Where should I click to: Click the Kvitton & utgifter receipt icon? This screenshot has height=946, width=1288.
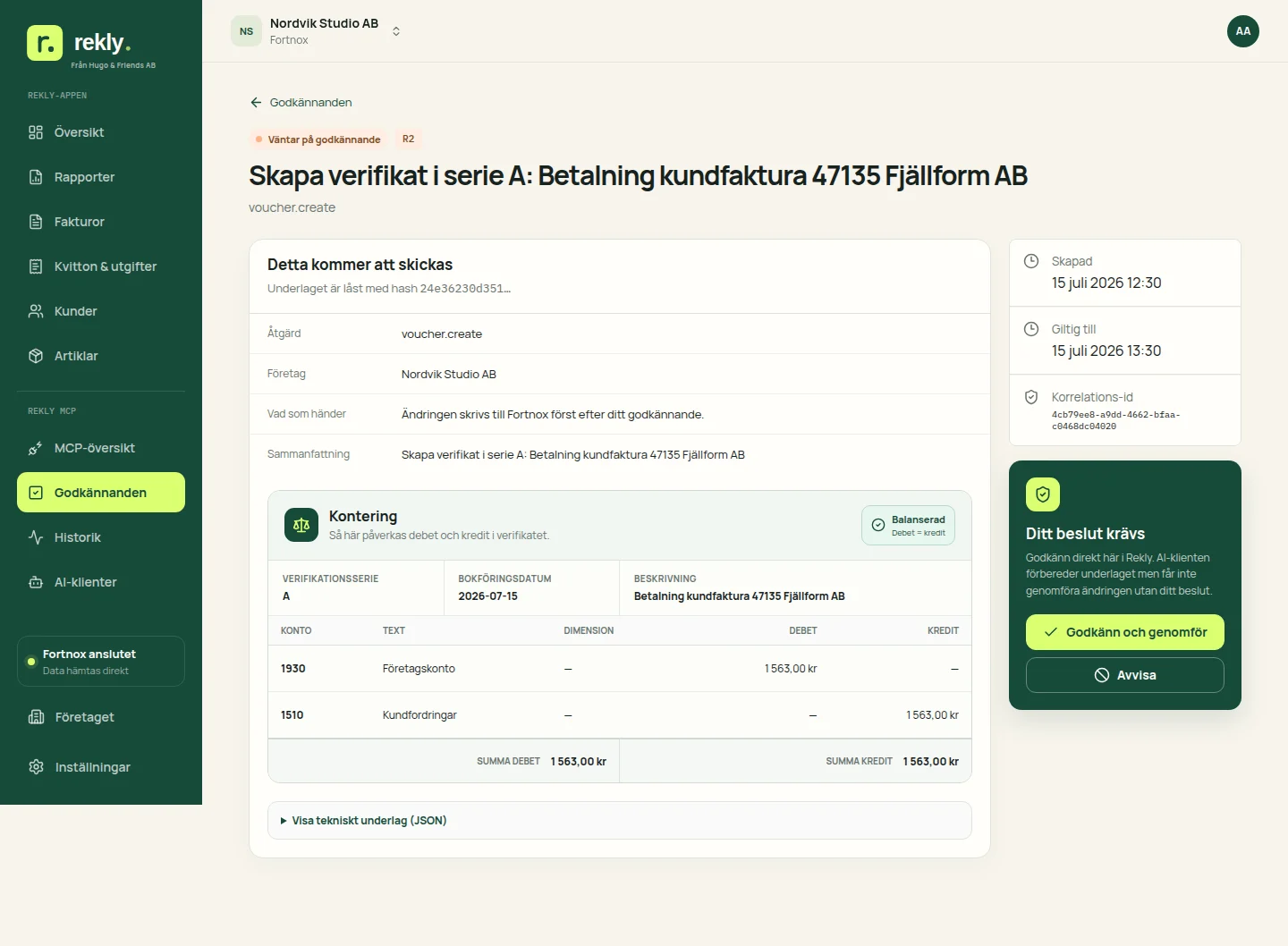(x=36, y=266)
